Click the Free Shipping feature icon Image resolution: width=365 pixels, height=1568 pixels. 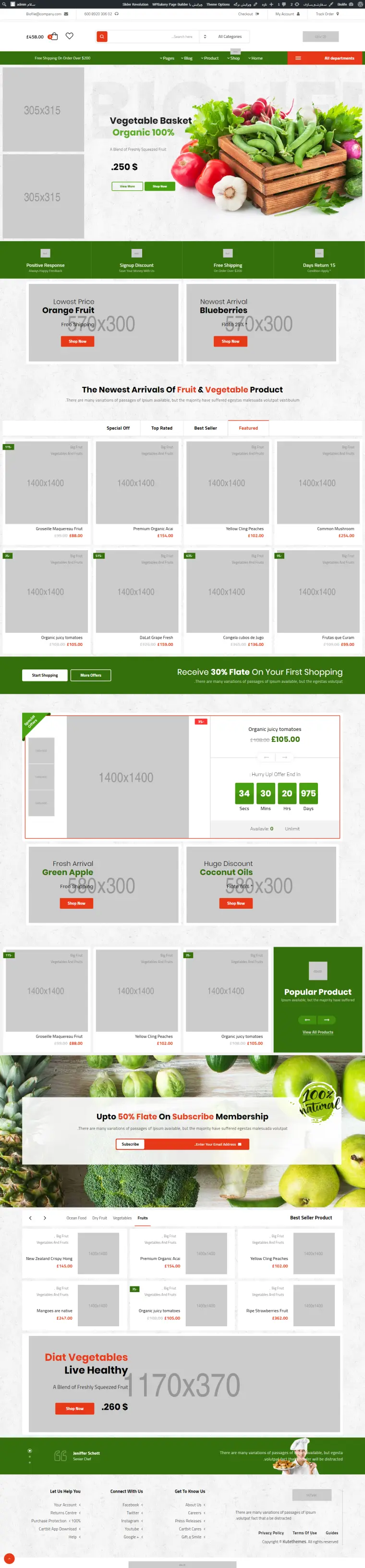tap(228, 253)
